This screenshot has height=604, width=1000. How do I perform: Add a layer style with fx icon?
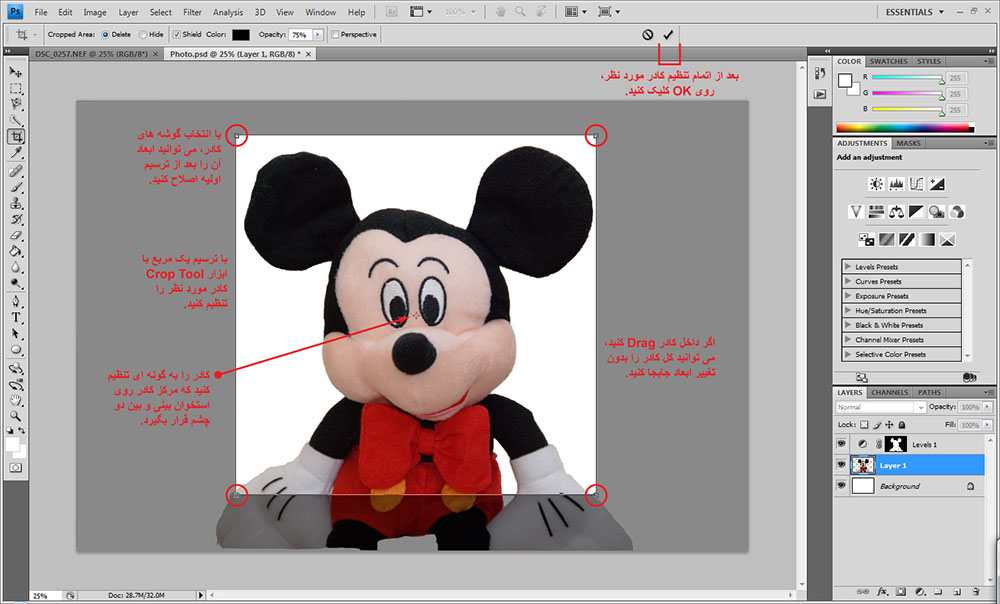coord(883,592)
